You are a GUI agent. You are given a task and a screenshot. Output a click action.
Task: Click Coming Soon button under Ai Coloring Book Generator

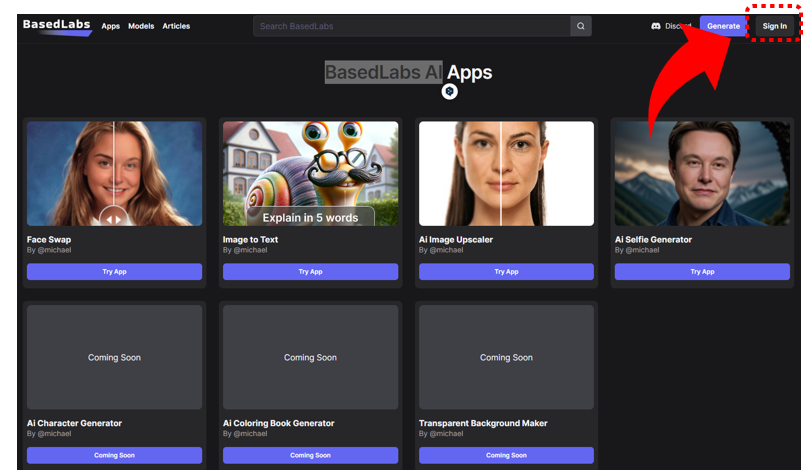(x=310, y=456)
